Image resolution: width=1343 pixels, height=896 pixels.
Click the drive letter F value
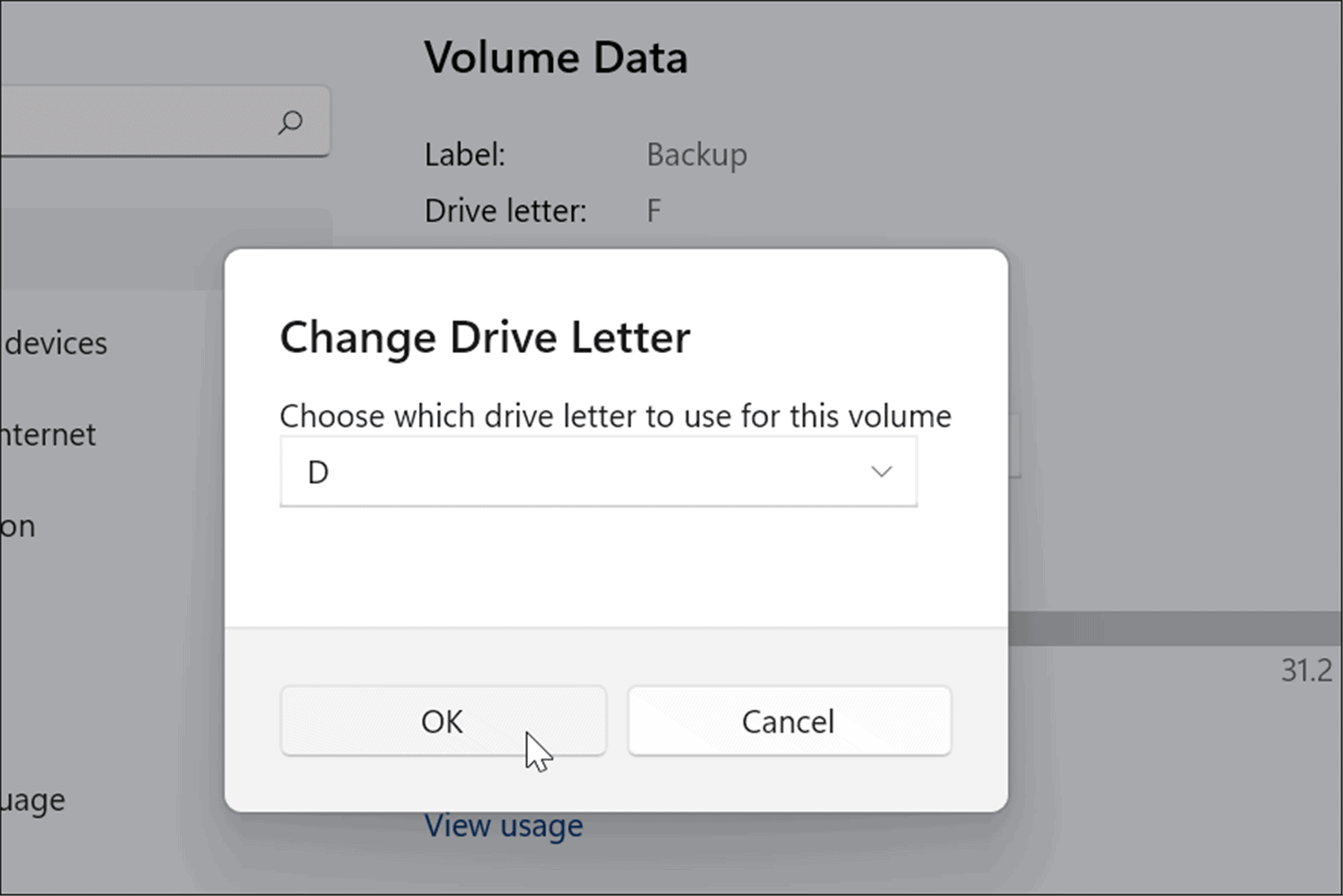(x=653, y=210)
